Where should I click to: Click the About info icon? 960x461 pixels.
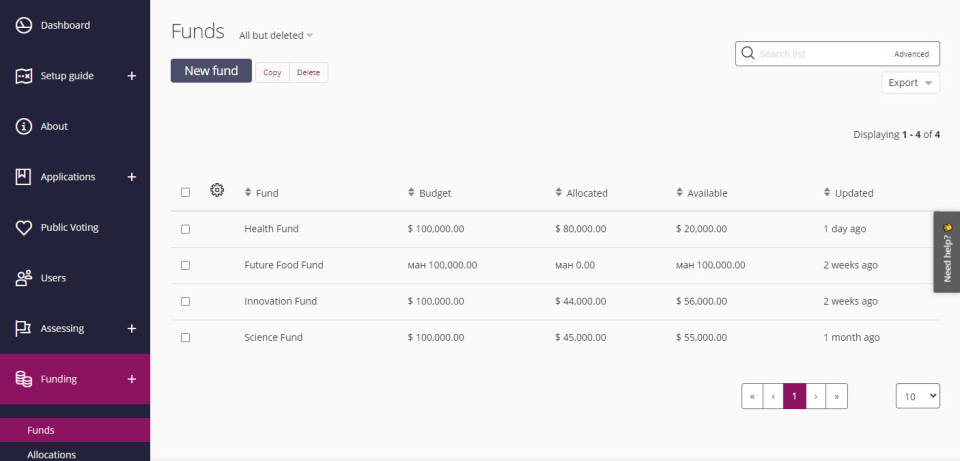pos(24,126)
